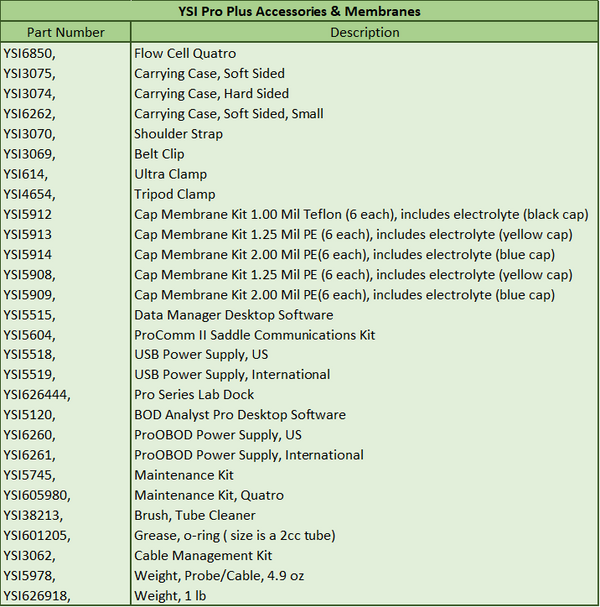The height and width of the screenshot is (607, 600).
Task: Click the Part Number column header
Action: (x=65, y=32)
